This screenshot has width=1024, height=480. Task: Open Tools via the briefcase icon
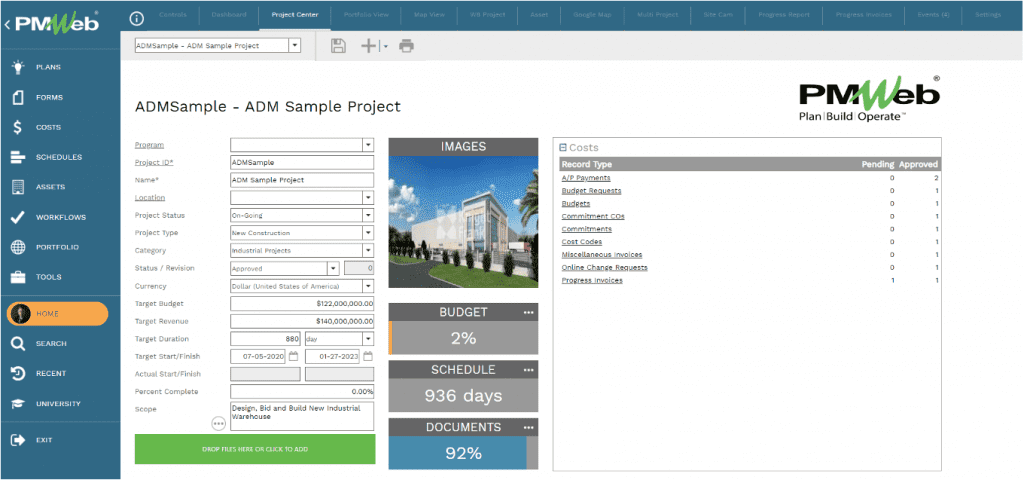tap(18, 277)
